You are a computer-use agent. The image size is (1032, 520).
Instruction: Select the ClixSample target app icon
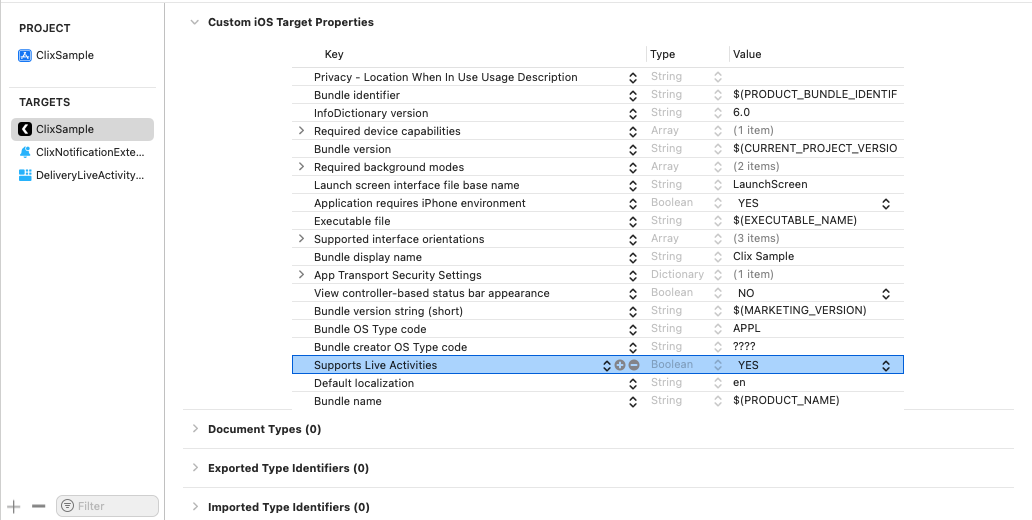(x=25, y=129)
